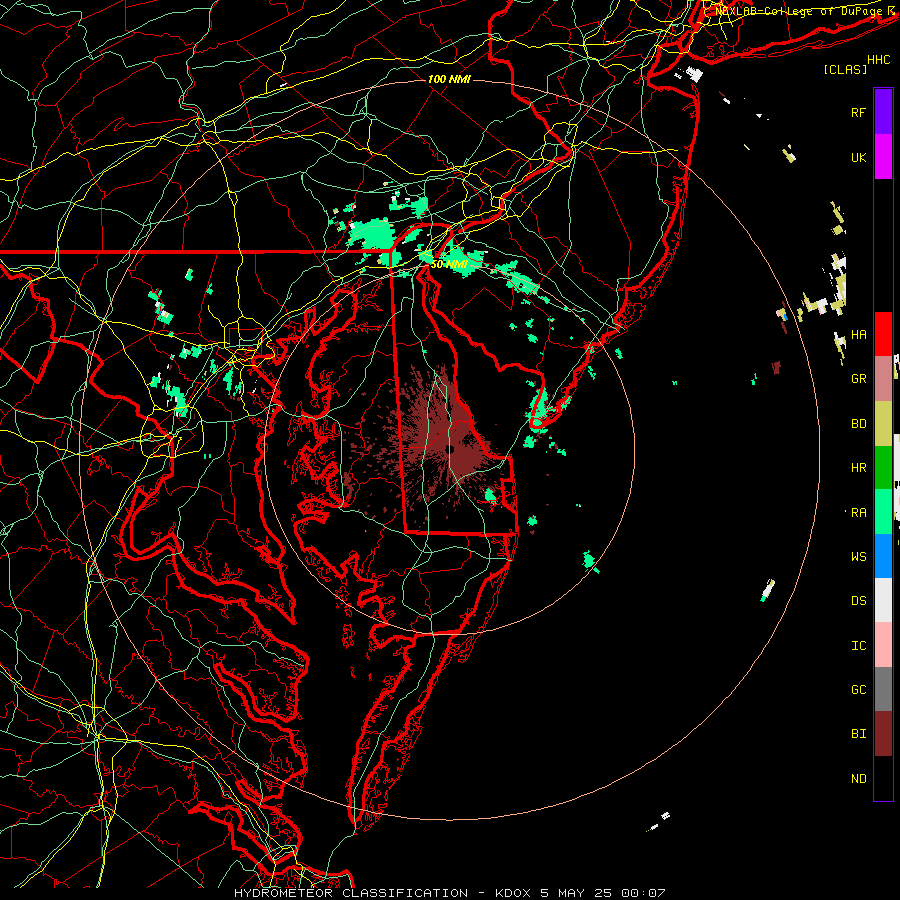This screenshot has height=900, width=900.
Task: Click the "RA" legend label
Action: click(x=858, y=512)
